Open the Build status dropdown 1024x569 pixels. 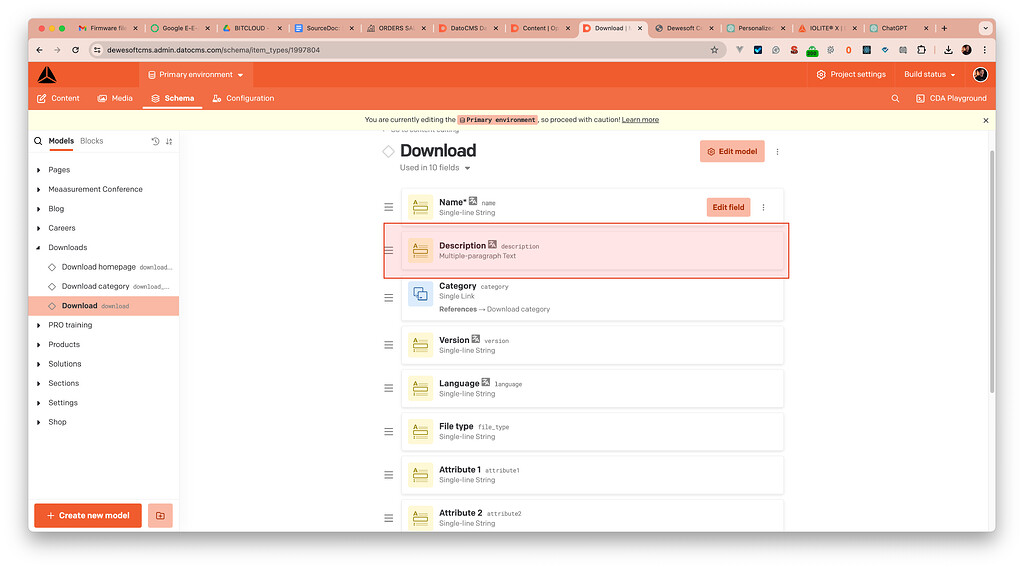(929, 74)
